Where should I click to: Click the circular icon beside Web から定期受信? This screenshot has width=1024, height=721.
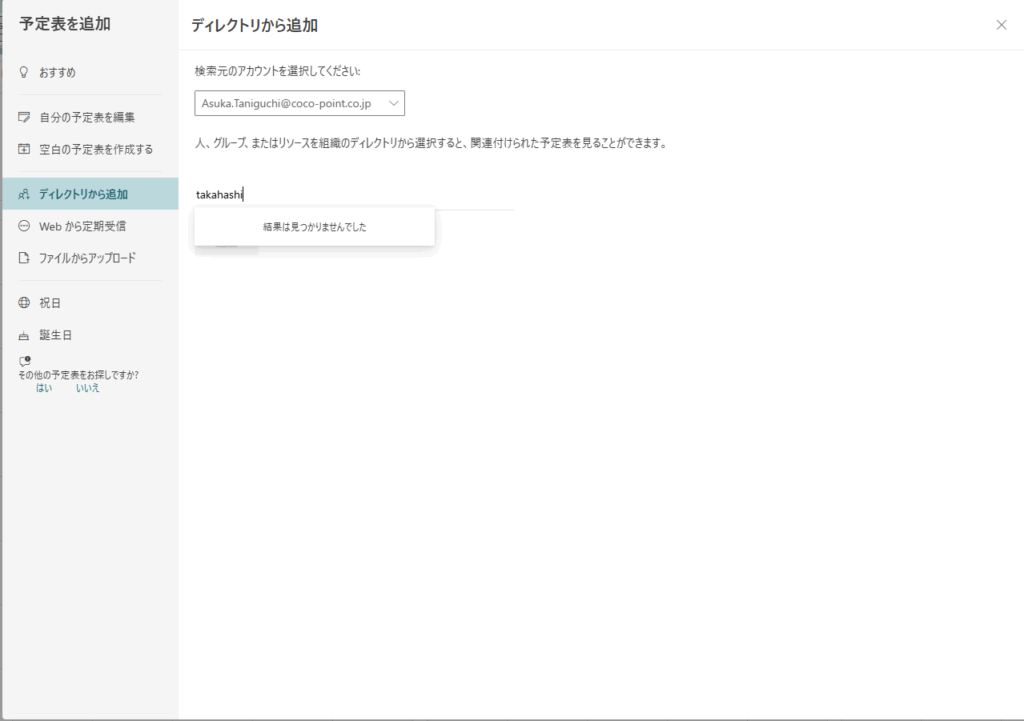point(24,226)
